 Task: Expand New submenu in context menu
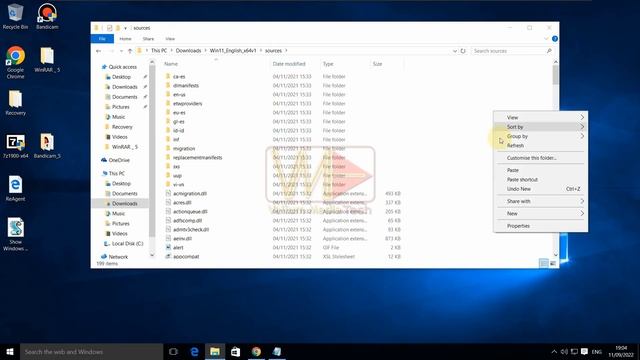(x=540, y=213)
